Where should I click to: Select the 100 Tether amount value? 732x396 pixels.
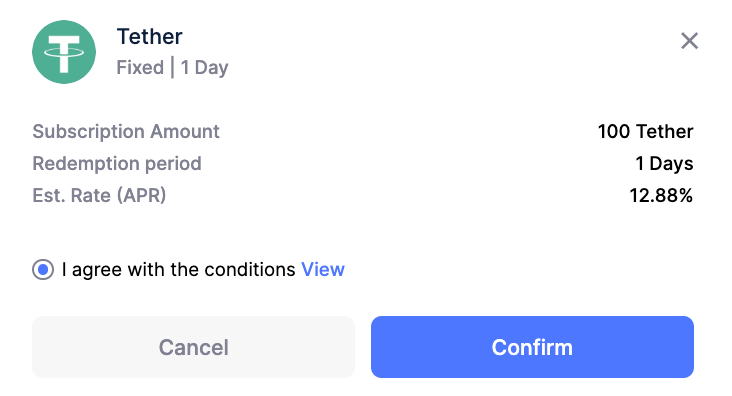pos(645,132)
